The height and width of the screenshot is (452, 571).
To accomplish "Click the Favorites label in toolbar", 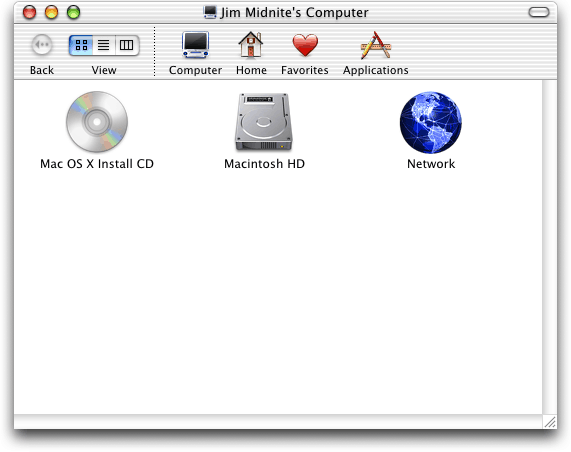I will point(305,70).
